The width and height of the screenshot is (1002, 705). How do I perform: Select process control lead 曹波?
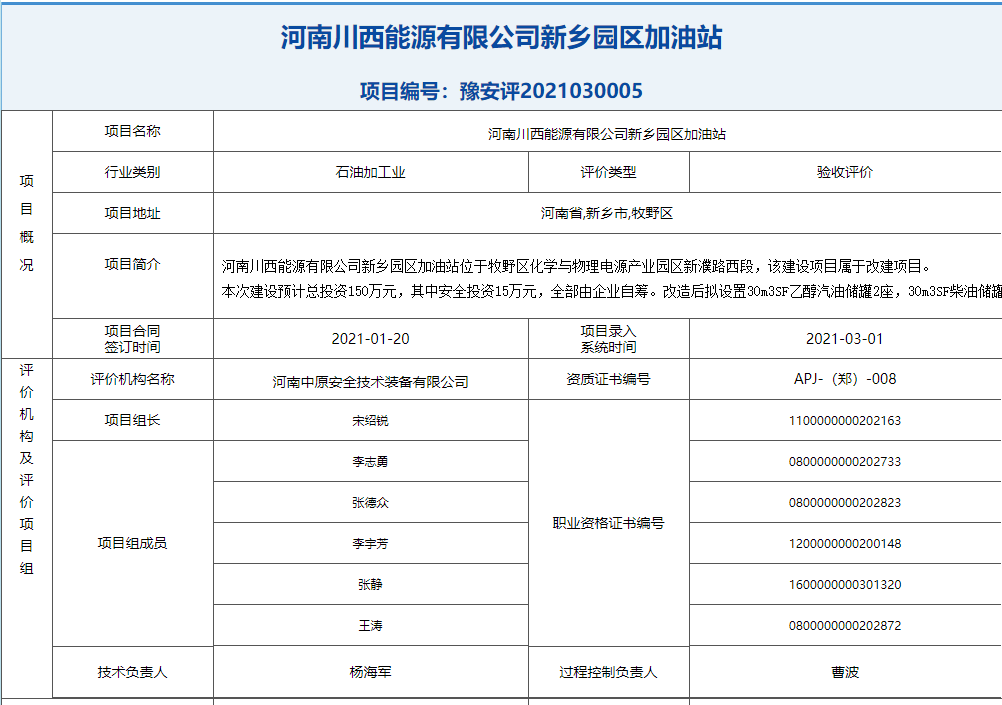pyautogui.click(x=845, y=672)
